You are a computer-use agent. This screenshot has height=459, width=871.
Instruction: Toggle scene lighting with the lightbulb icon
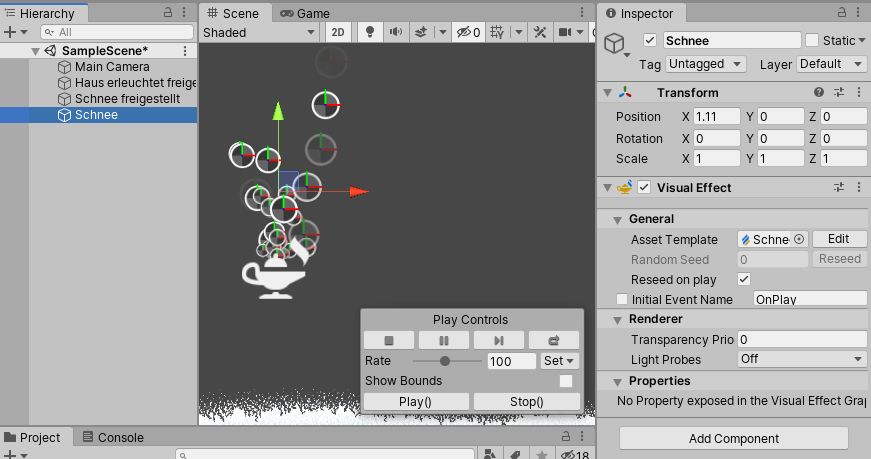(x=370, y=32)
